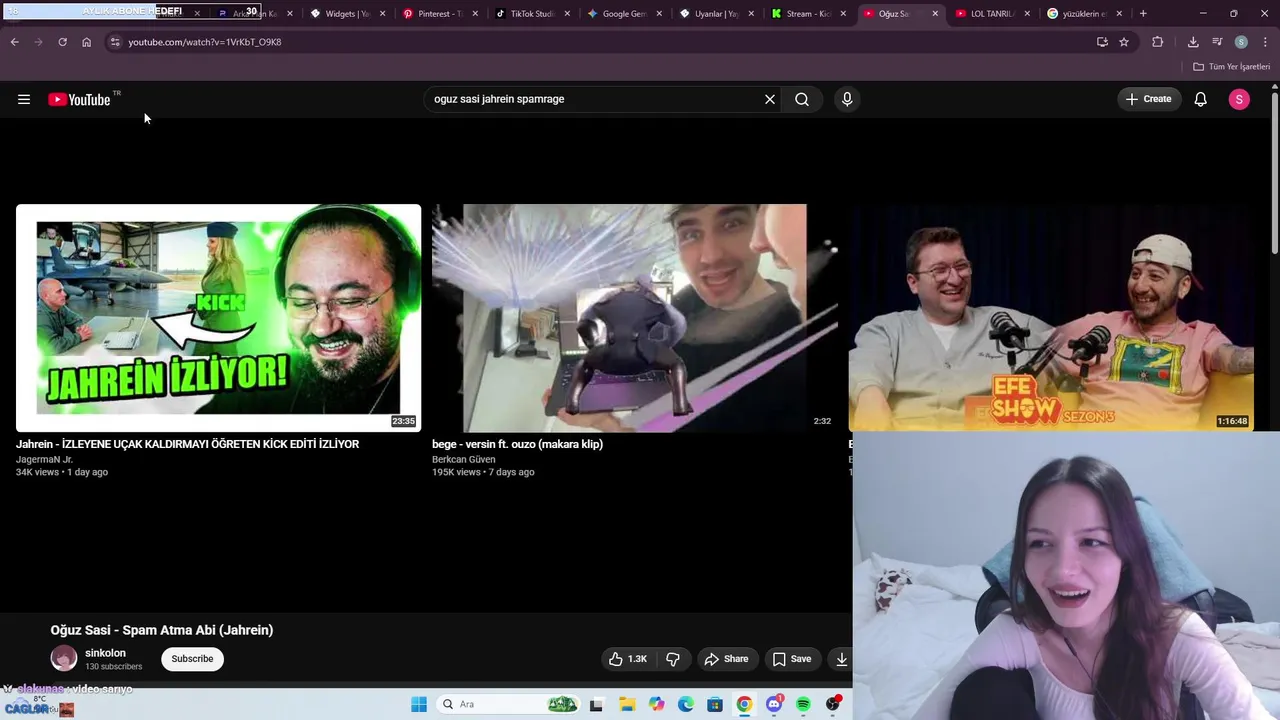Image resolution: width=1280 pixels, height=720 pixels.
Task: Open the sinkolon channel name link
Action: click(x=105, y=653)
